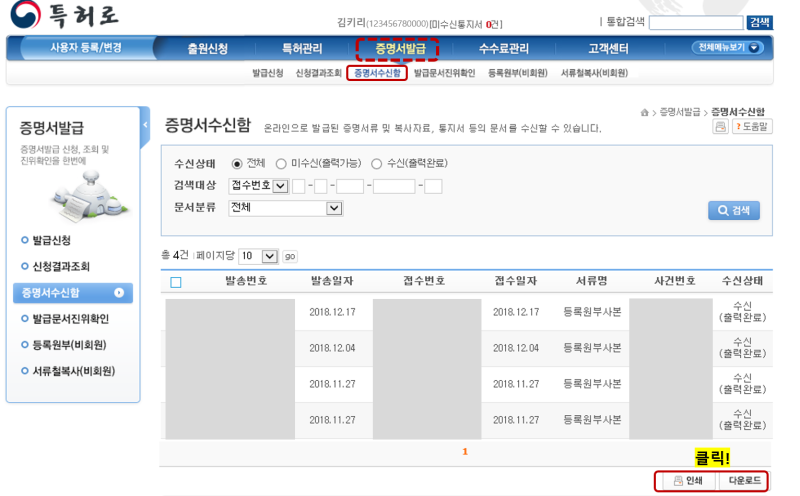Click the 증명서발급 breadcrumb link
Screen dimensions: 800x496
[680, 112]
